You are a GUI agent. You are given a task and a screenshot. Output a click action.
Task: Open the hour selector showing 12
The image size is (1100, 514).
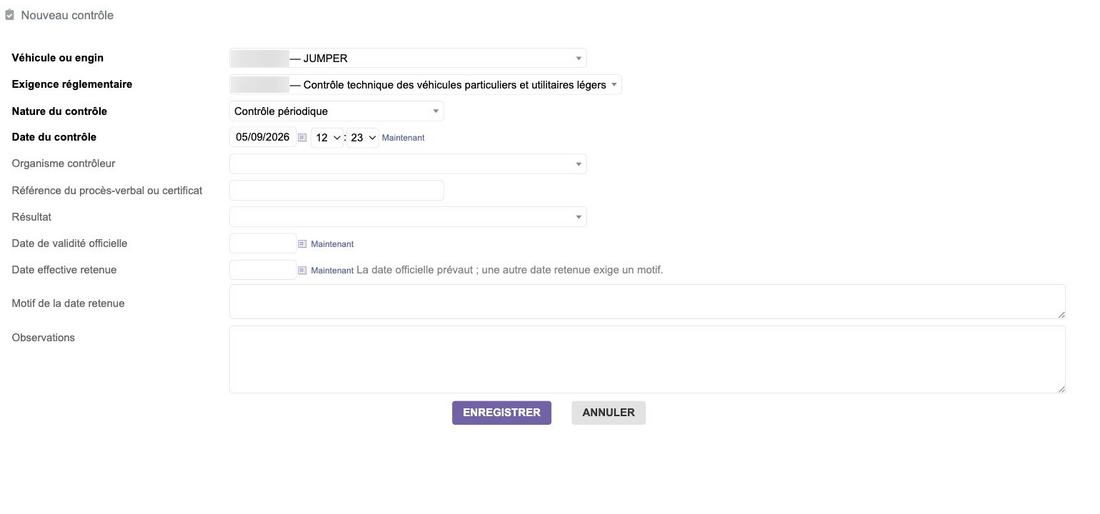pos(328,138)
